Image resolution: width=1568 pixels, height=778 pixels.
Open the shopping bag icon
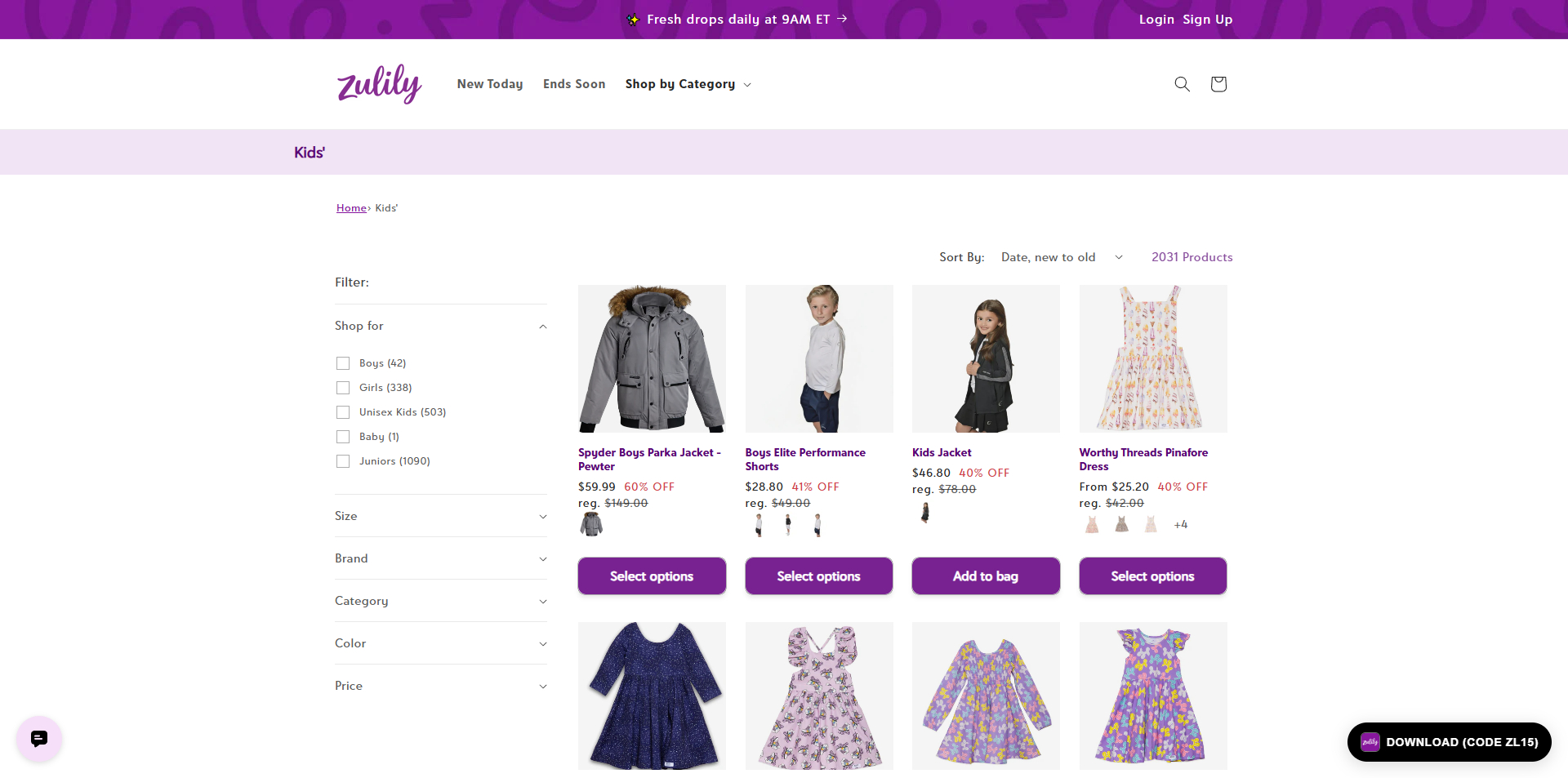tap(1218, 84)
